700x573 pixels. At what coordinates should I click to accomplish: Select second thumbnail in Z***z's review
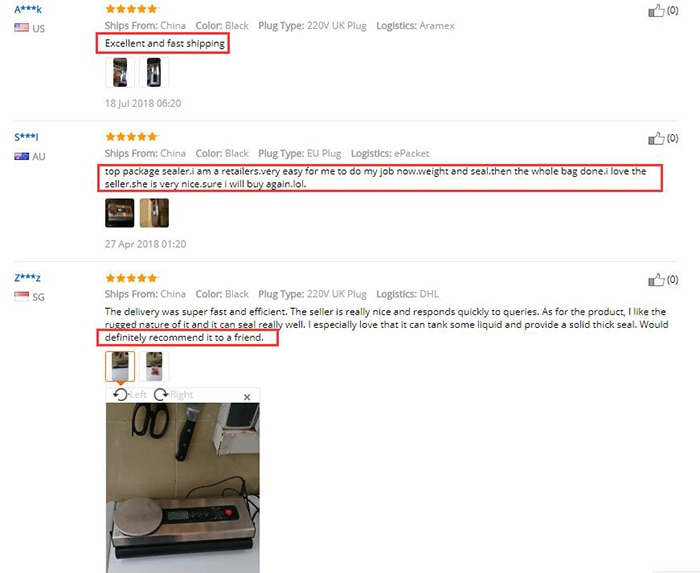(x=154, y=366)
